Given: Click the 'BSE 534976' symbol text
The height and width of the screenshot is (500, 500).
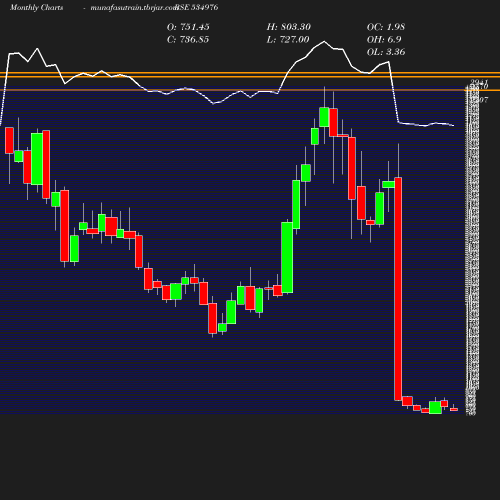Looking at the screenshot, I should (x=197, y=7).
